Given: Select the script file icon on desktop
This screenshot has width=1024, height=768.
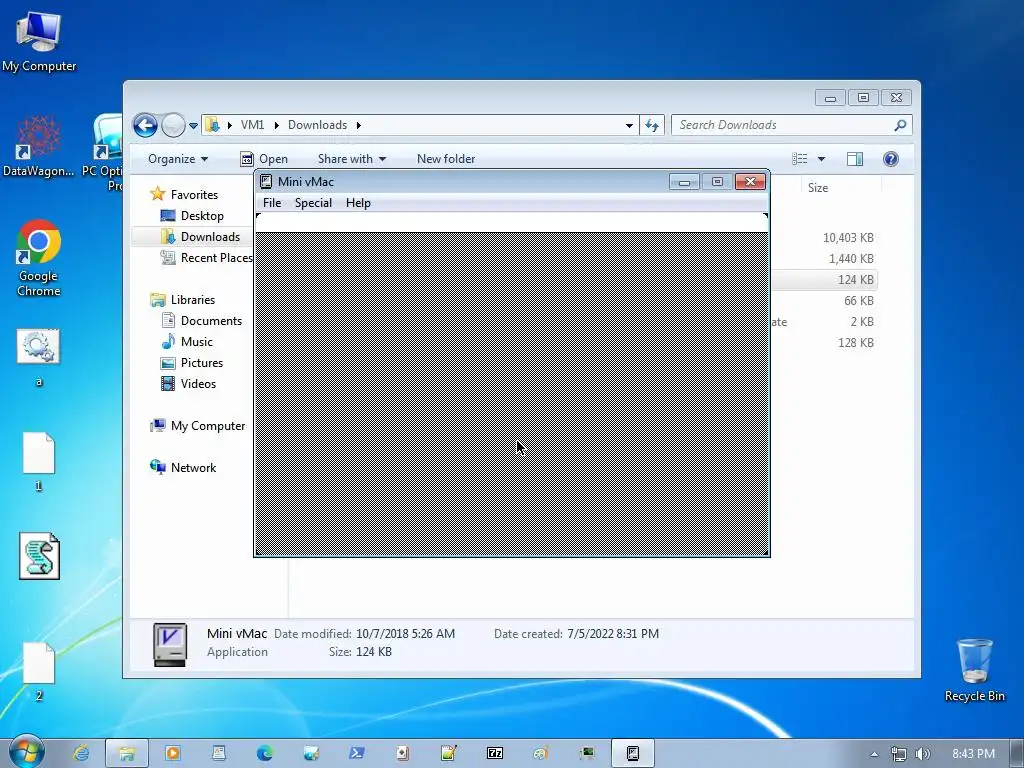Looking at the screenshot, I should pyautogui.click(x=39, y=556).
